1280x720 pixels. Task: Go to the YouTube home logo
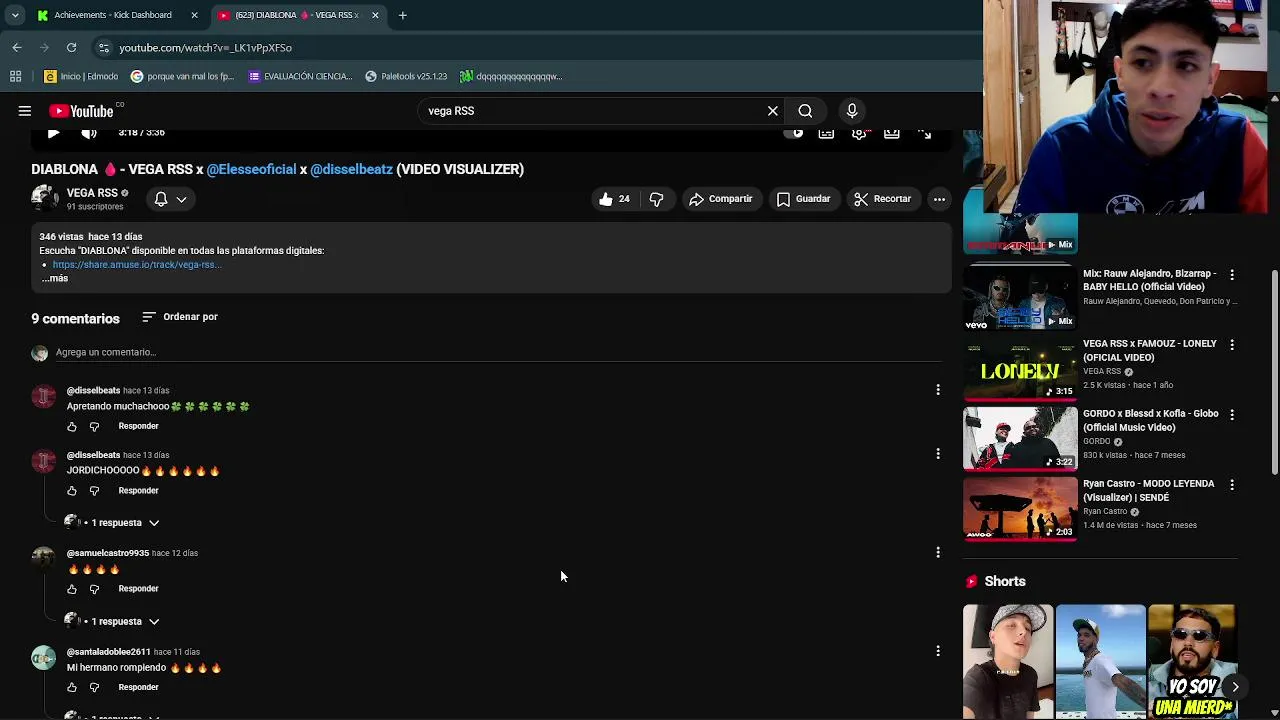coord(81,111)
